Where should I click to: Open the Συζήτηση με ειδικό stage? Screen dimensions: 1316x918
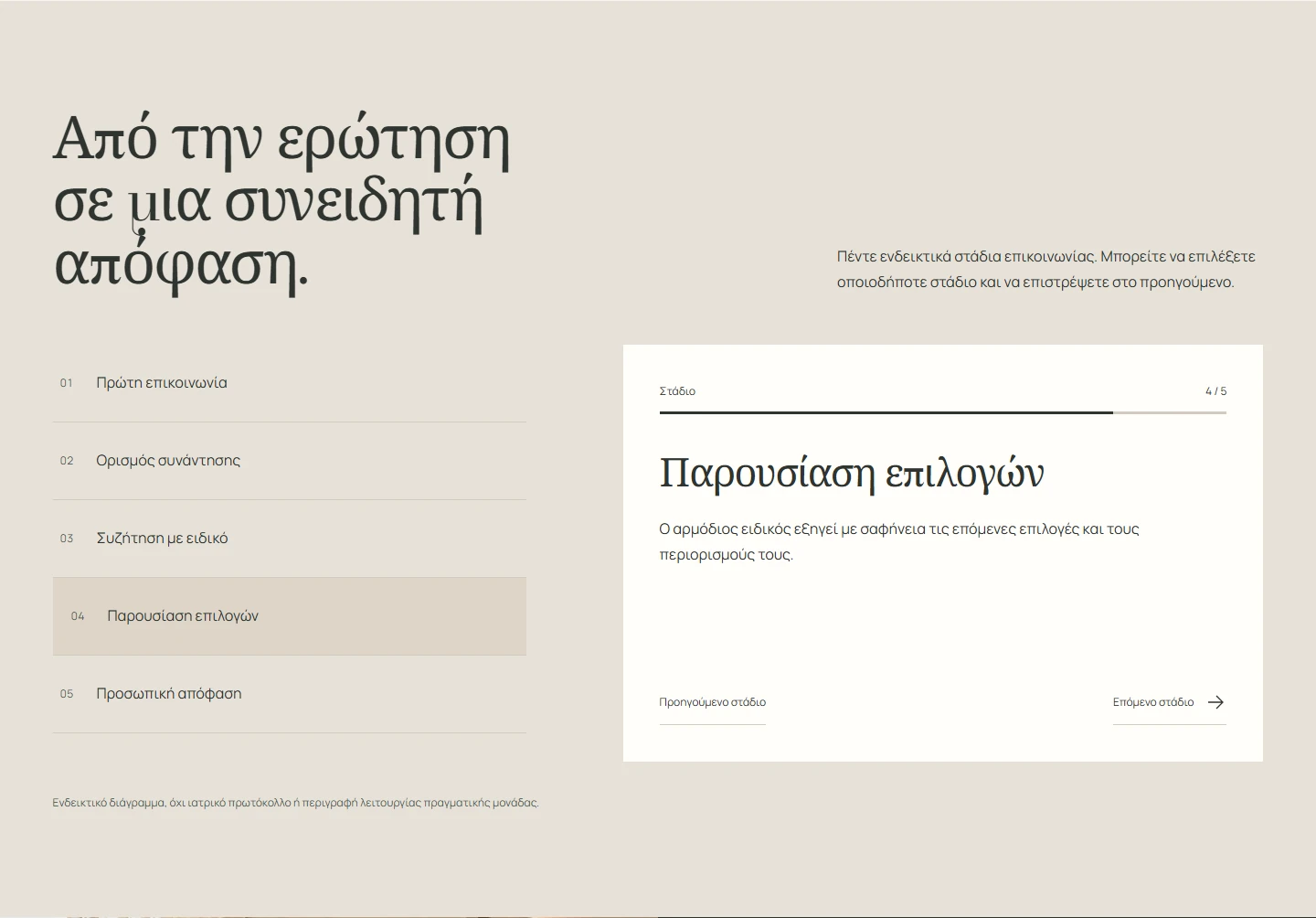[x=289, y=539]
